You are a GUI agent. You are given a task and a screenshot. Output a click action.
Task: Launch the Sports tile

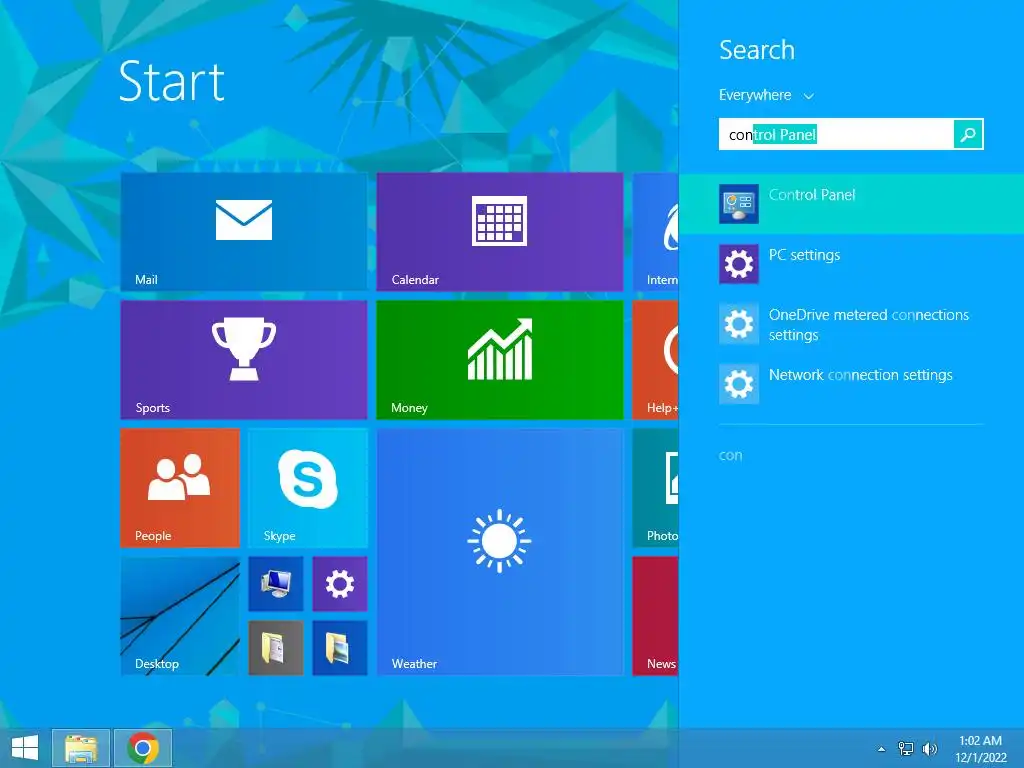point(244,359)
